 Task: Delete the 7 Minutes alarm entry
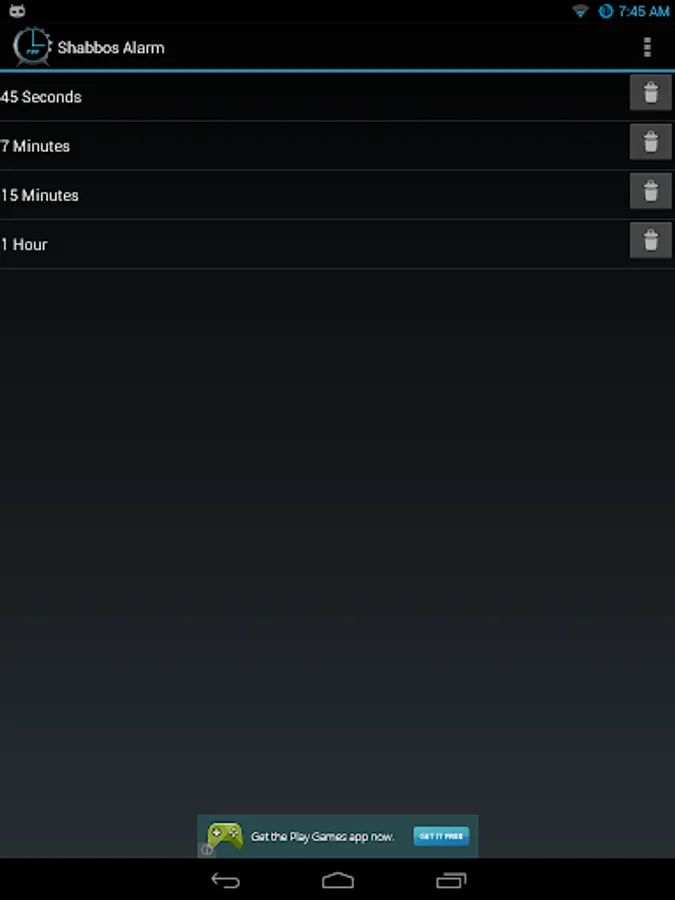coord(650,142)
